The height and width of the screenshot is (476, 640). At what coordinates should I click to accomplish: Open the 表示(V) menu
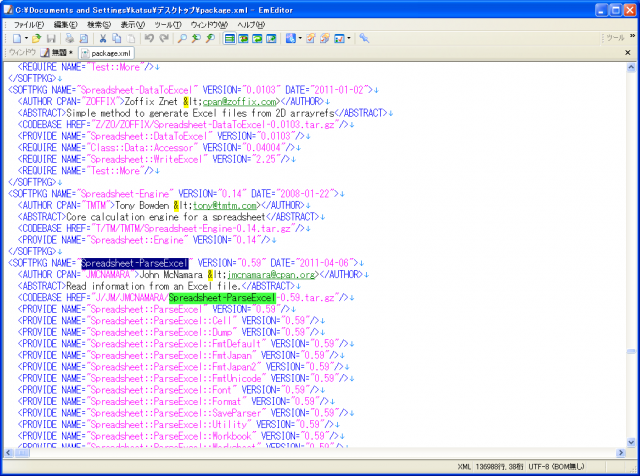coord(133,25)
